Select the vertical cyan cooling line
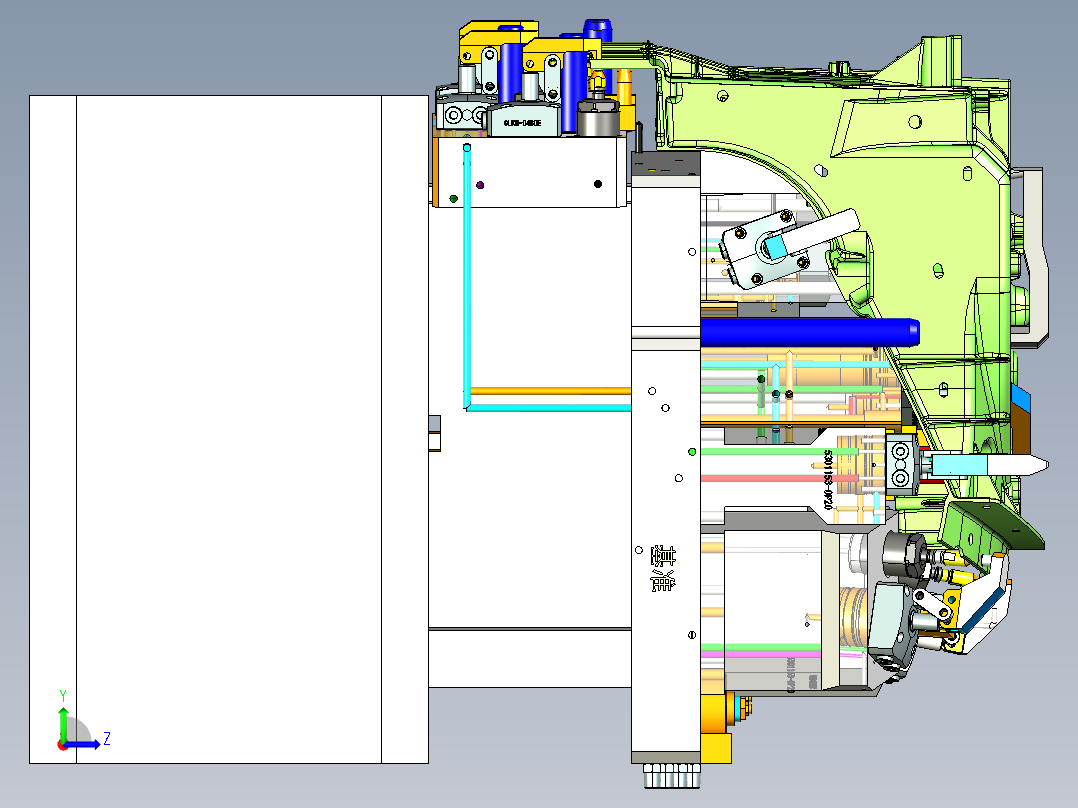 467,275
